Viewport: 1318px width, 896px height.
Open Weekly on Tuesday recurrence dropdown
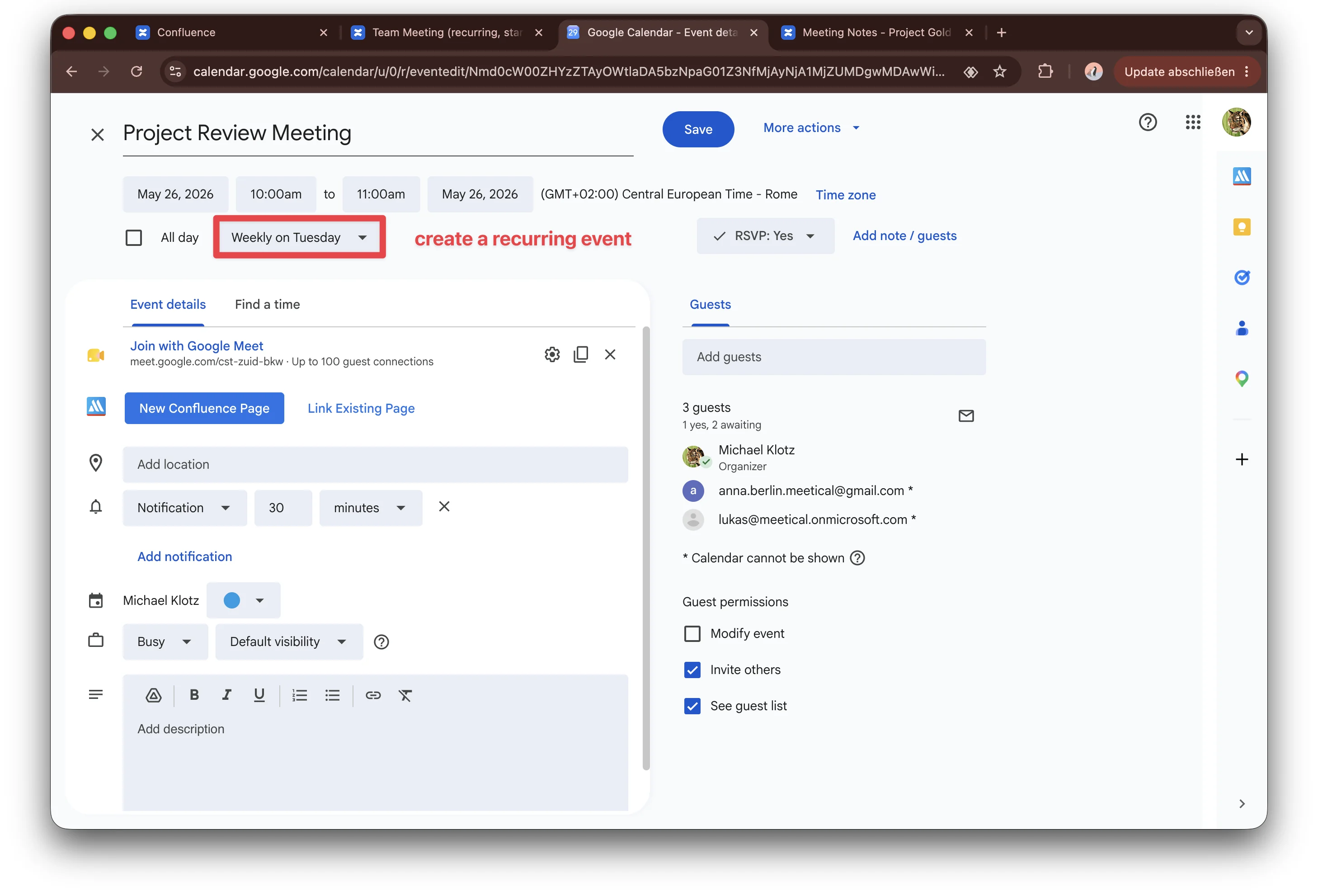(x=299, y=237)
